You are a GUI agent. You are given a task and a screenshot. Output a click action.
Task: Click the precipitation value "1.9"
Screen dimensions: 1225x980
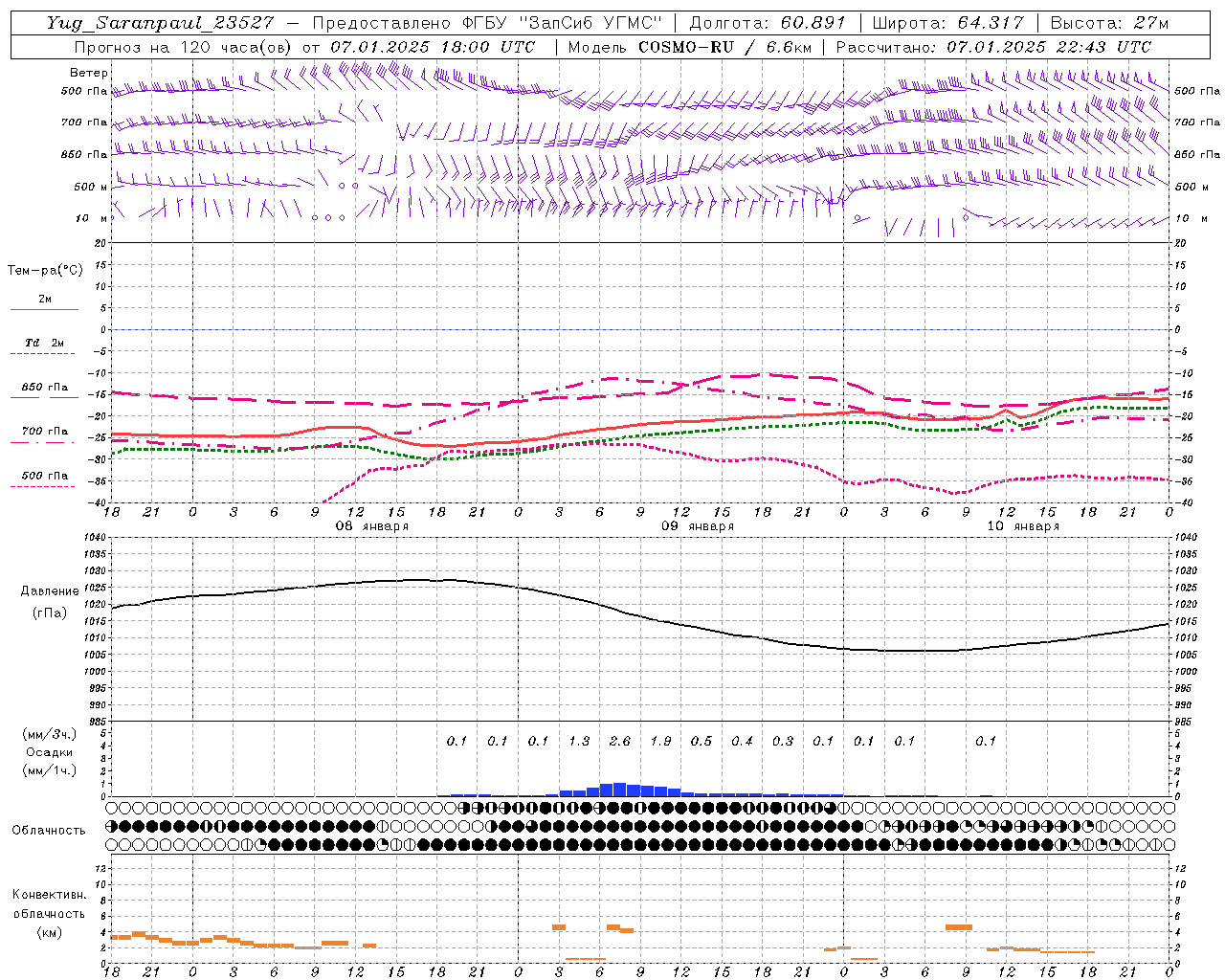(660, 741)
